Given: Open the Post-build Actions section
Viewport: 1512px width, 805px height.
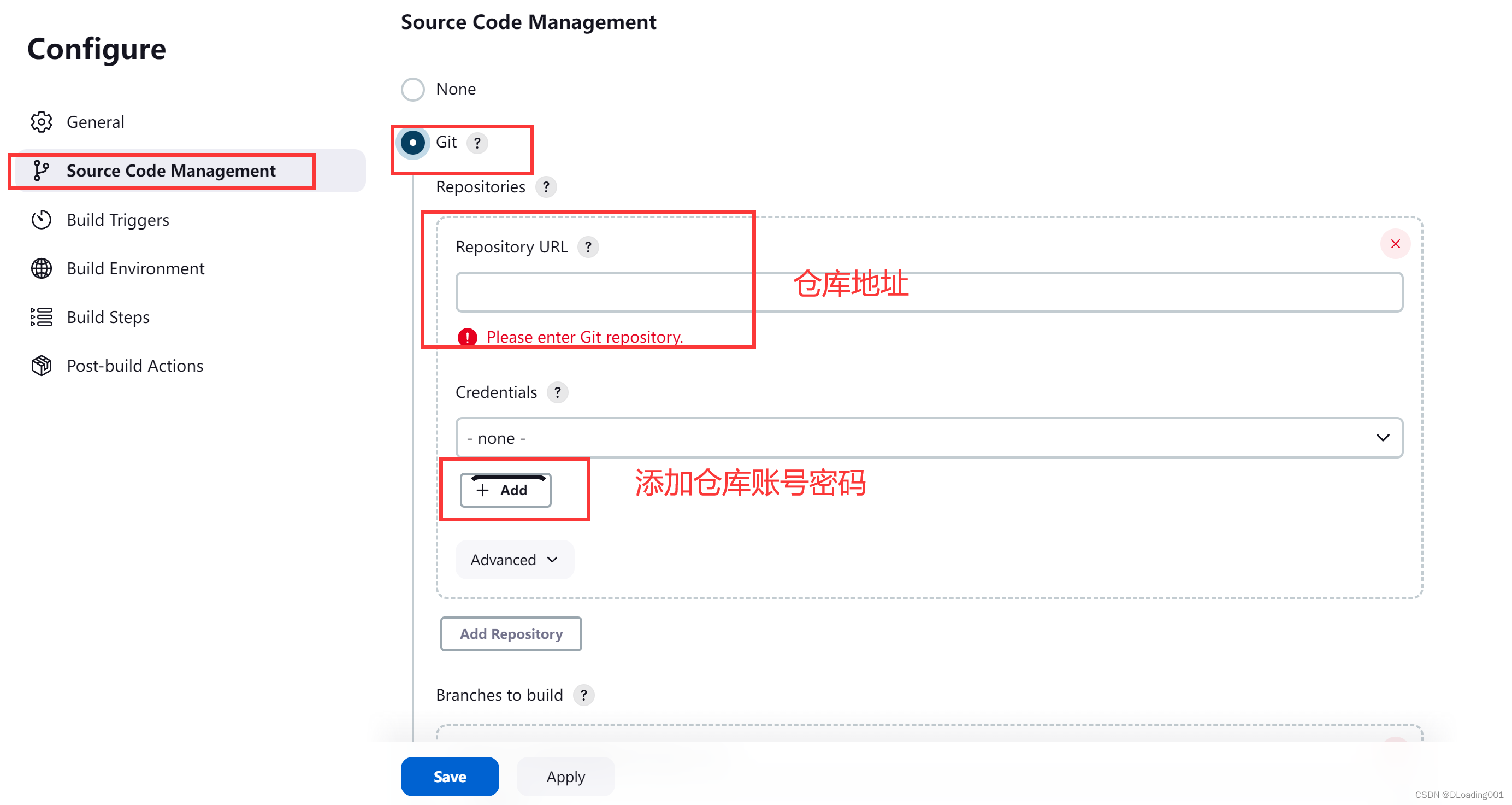Looking at the screenshot, I should (x=134, y=365).
